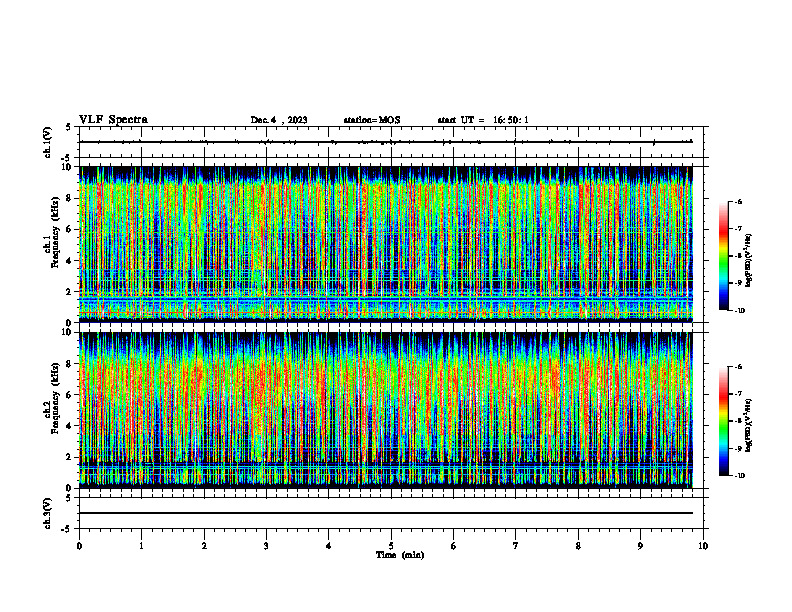Click time axis tick label "3"
Image resolution: width=792 pixels, height=612 pixels.
266,546
